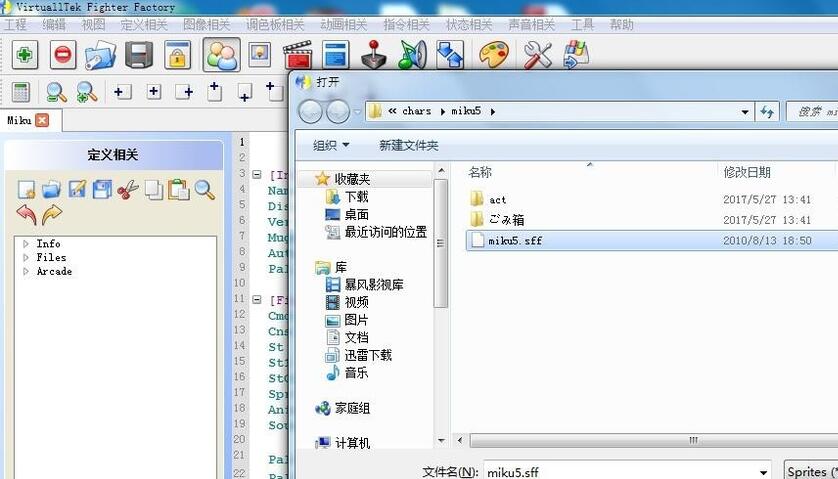Image resolution: width=838 pixels, height=479 pixels.
Task: Open the 调色板相关 menu
Action: 275,25
